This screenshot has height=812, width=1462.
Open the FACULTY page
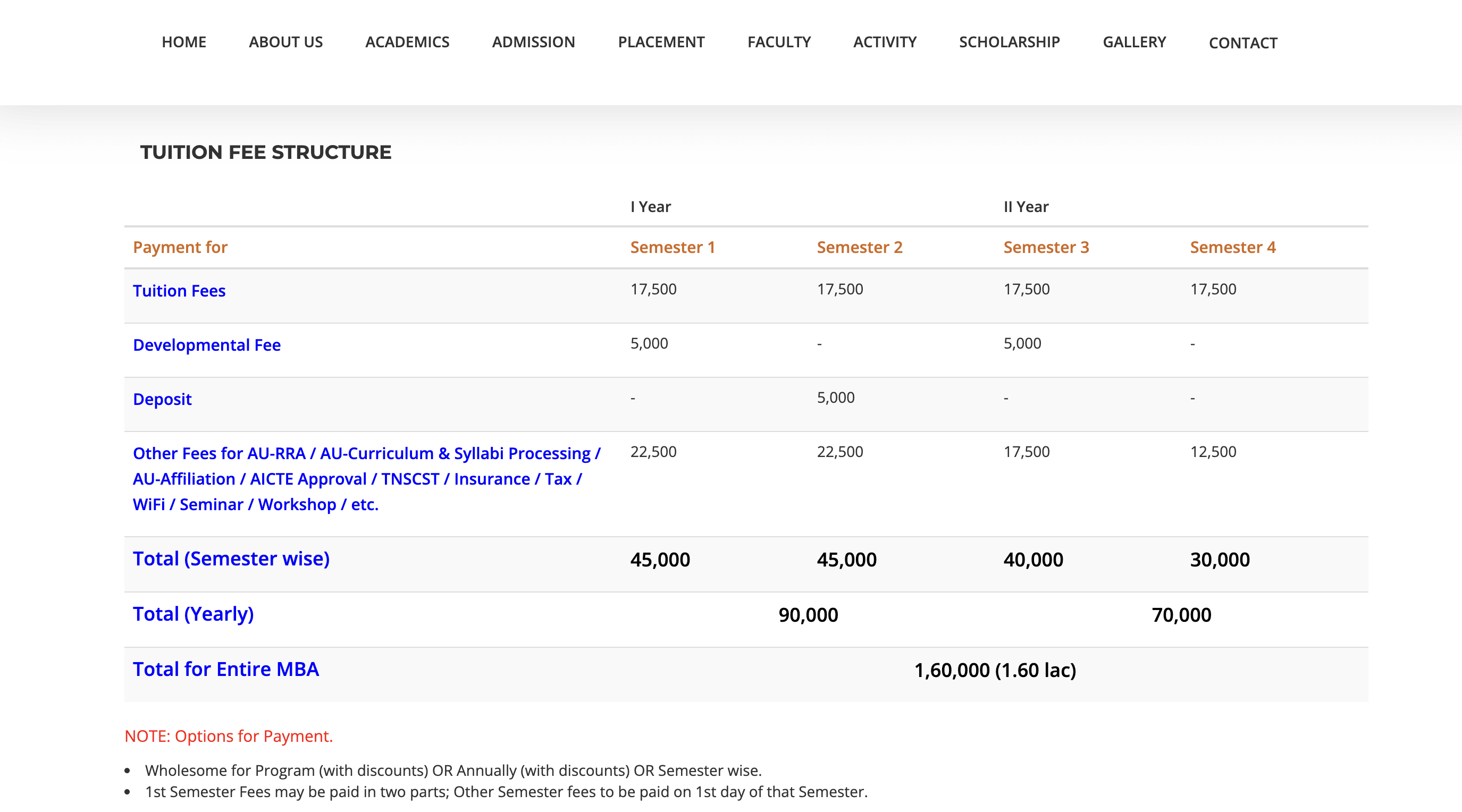[x=779, y=42]
